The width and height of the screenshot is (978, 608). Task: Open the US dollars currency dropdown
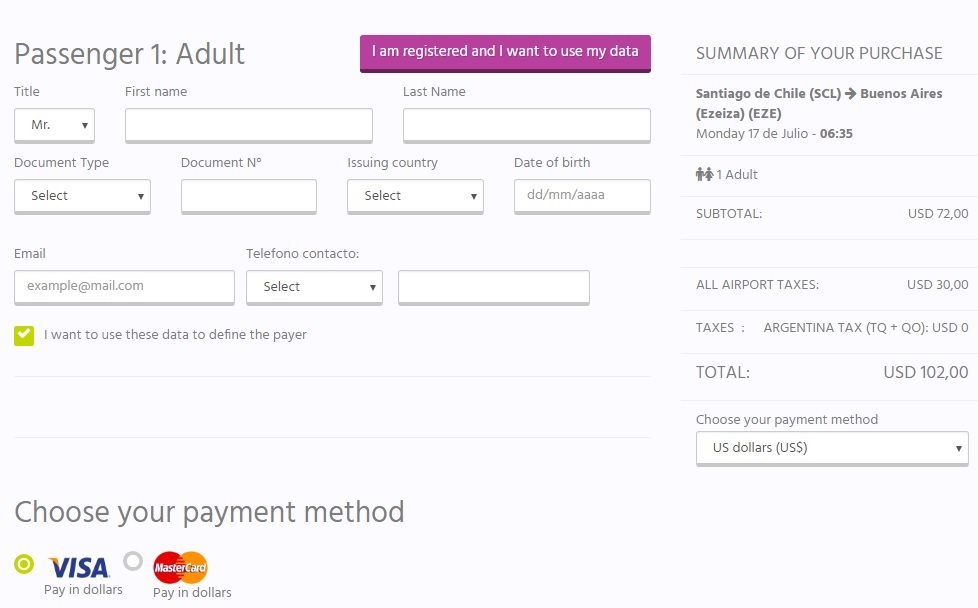point(832,448)
